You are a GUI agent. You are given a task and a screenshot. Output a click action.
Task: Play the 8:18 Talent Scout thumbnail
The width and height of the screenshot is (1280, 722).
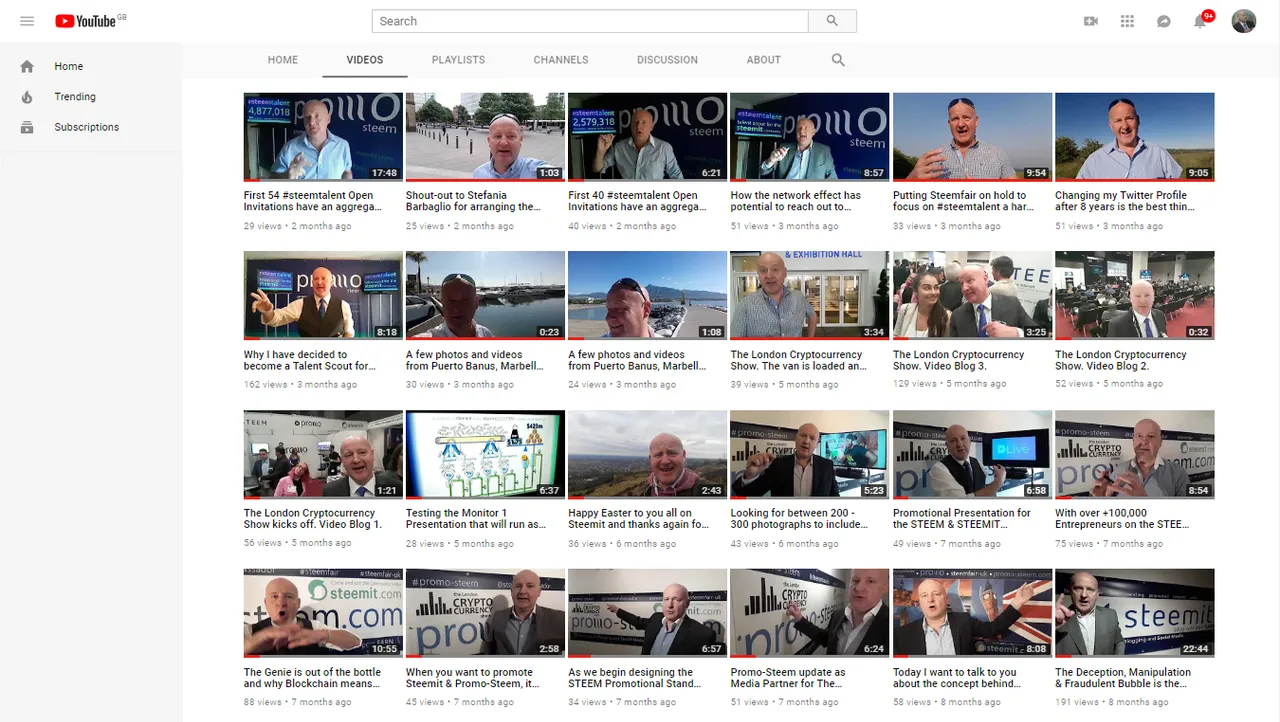tap(323, 296)
